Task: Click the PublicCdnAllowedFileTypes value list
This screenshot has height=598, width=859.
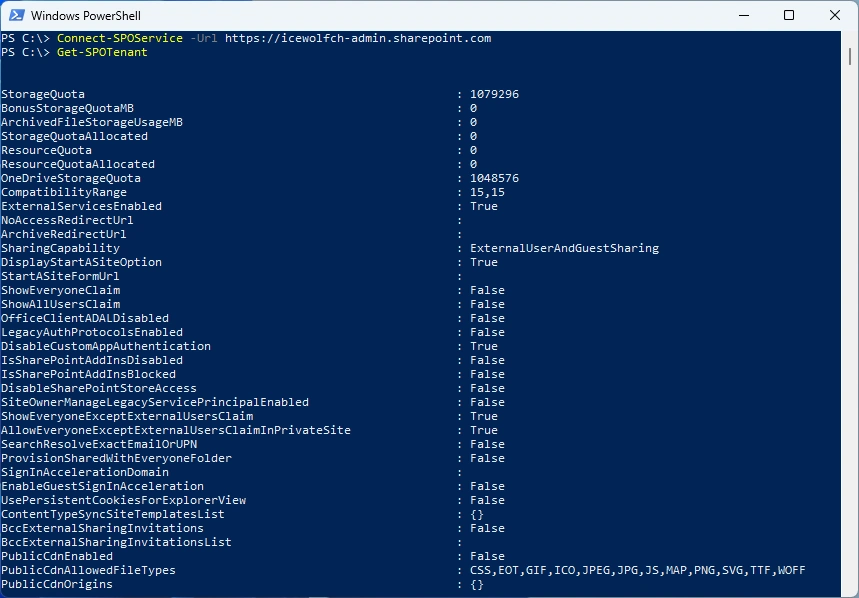Action: 637,570
